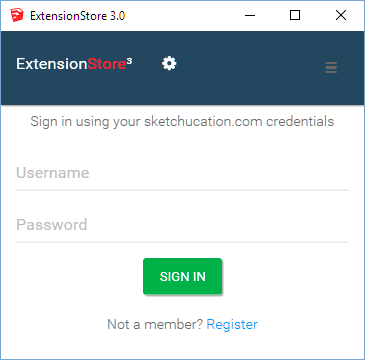The height and width of the screenshot is (360, 365).
Task: Click the green SIGN IN button
Action: coord(182,276)
